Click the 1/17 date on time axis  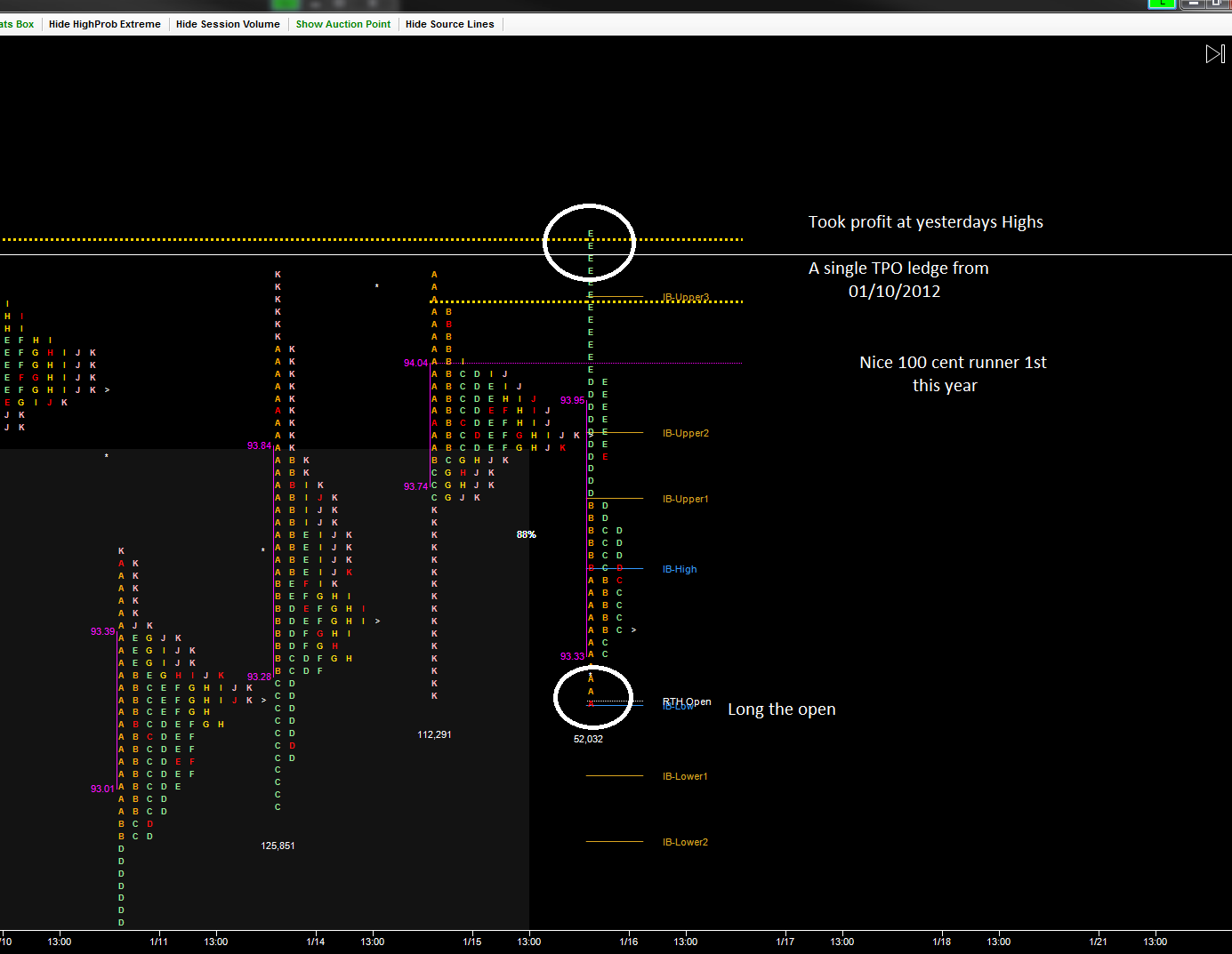(x=785, y=942)
